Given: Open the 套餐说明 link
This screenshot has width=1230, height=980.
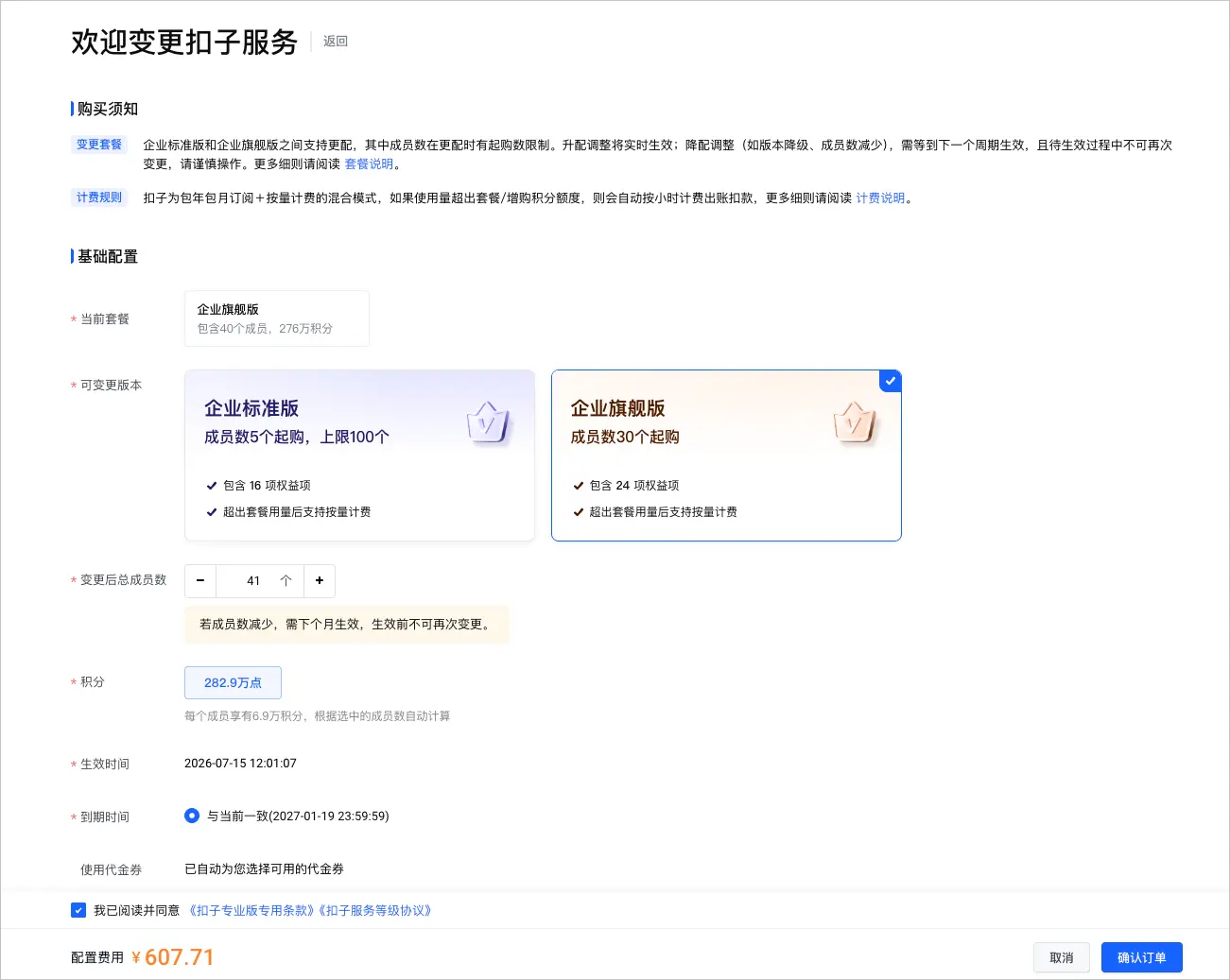Looking at the screenshot, I should [x=369, y=164].
